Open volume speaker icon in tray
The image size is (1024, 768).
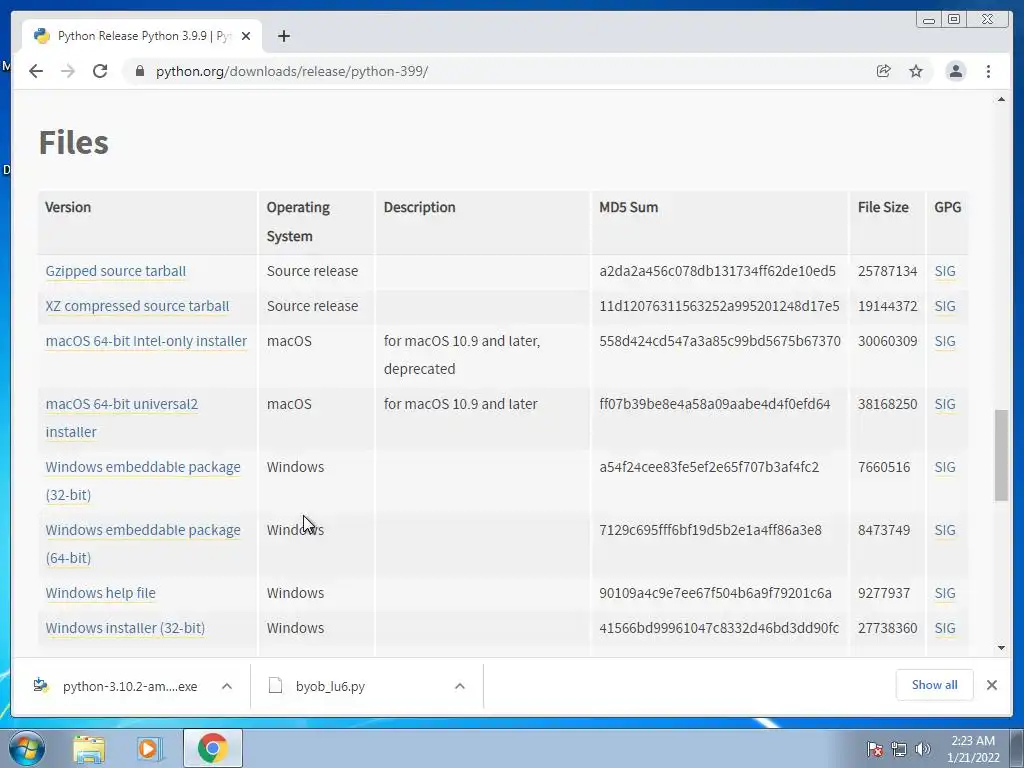point(922,749)
